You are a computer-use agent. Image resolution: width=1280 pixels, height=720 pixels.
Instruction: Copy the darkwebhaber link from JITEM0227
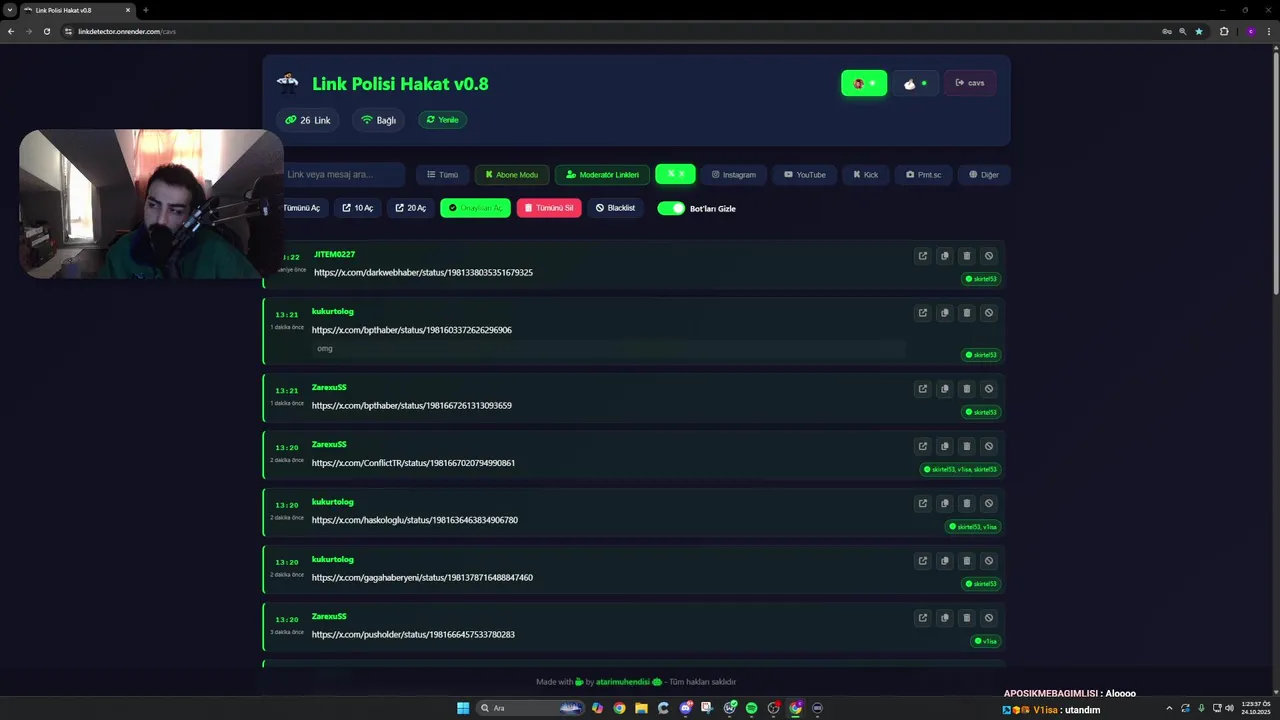pyautogui.click(x=944, y=256)
